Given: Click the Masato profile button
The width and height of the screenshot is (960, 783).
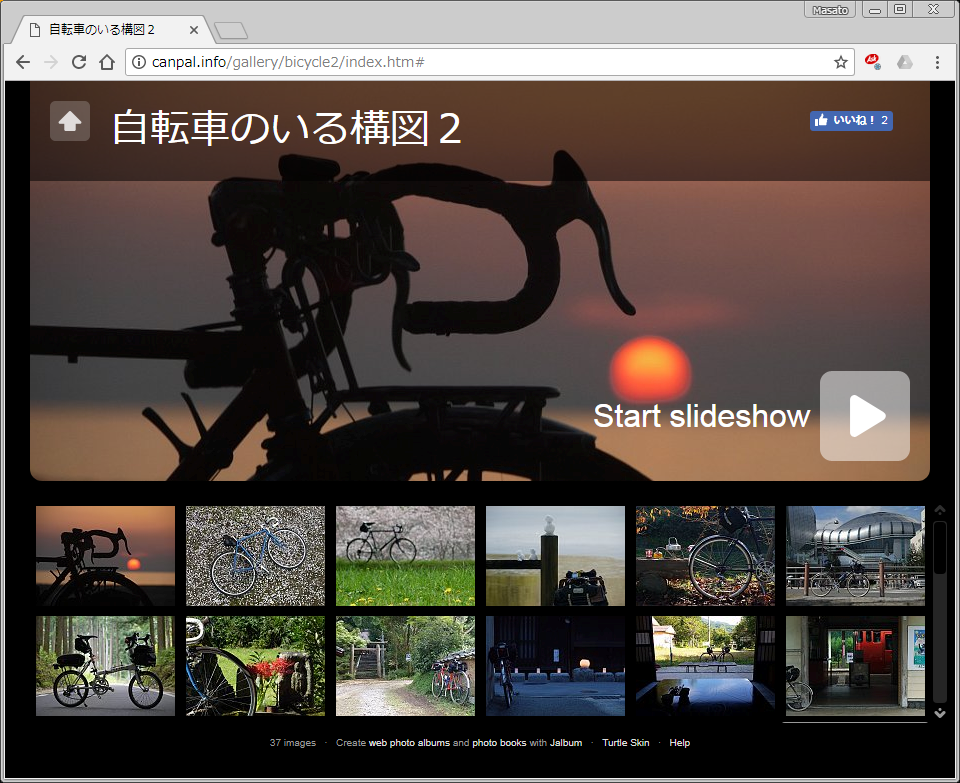Looking at the screenshot, I should (830, 10).
